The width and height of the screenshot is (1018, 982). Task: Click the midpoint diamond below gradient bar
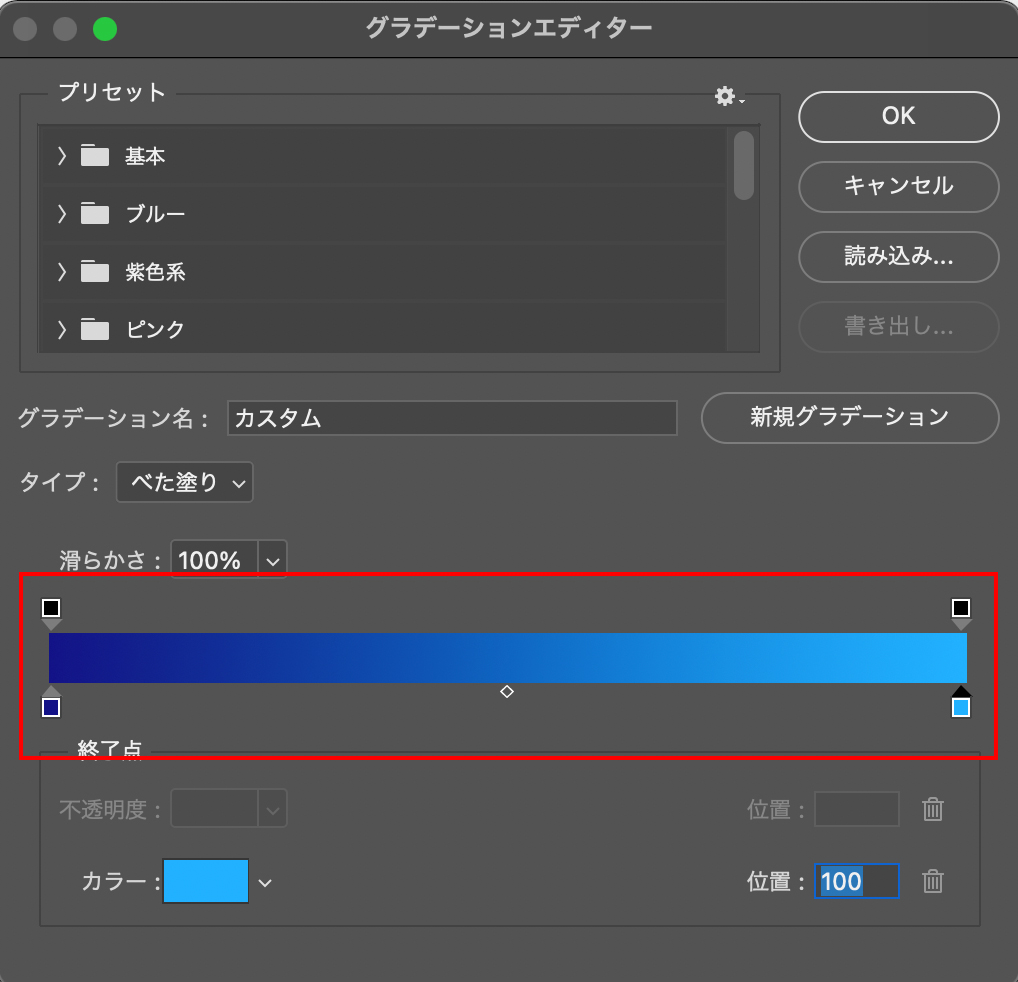507,691
